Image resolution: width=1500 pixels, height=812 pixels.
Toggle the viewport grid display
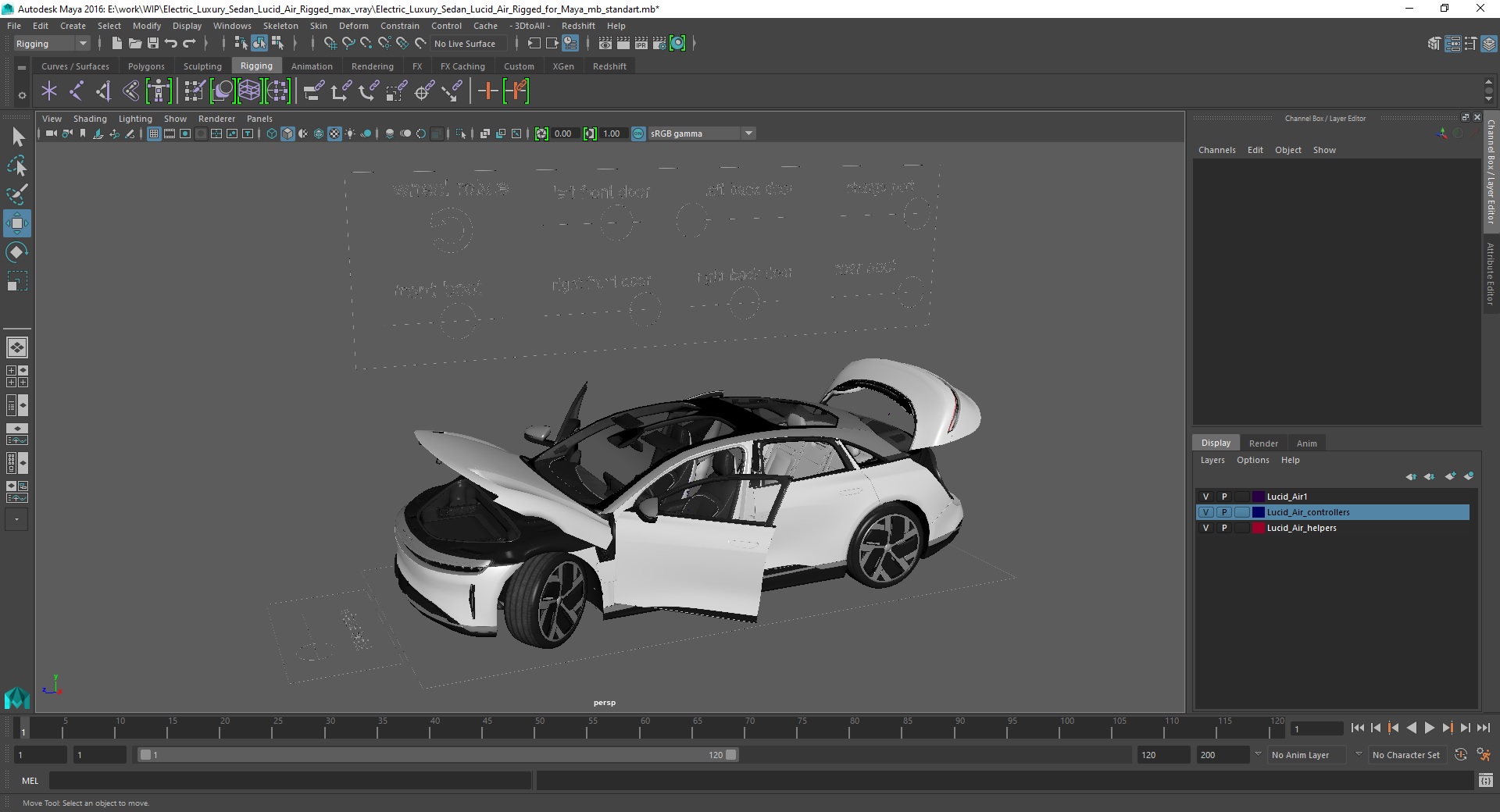pyautogui.click(x=154, y=134)
